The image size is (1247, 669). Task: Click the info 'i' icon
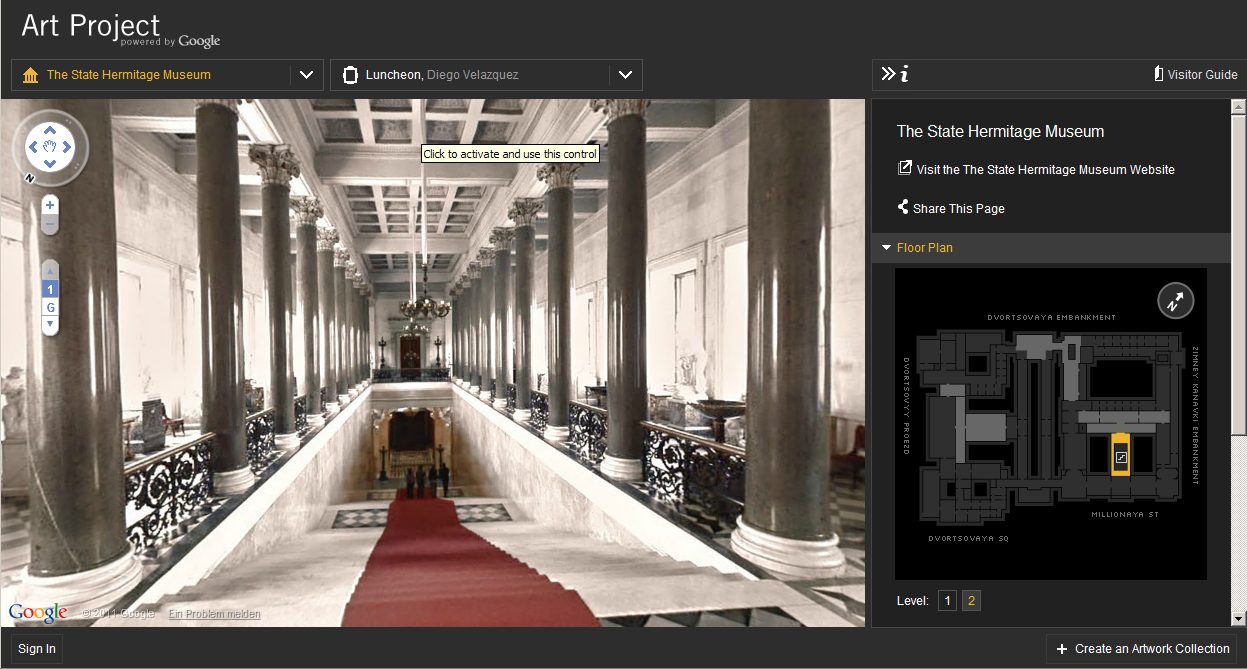click(x=904, y=73)
